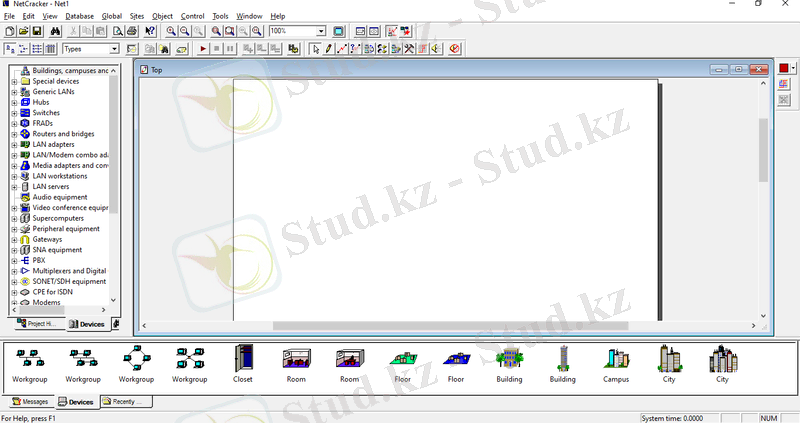This screenshot has width=800, height=423.
Task: Click the binoculars Find icon in top toolbar
Action: coord(55,32)
